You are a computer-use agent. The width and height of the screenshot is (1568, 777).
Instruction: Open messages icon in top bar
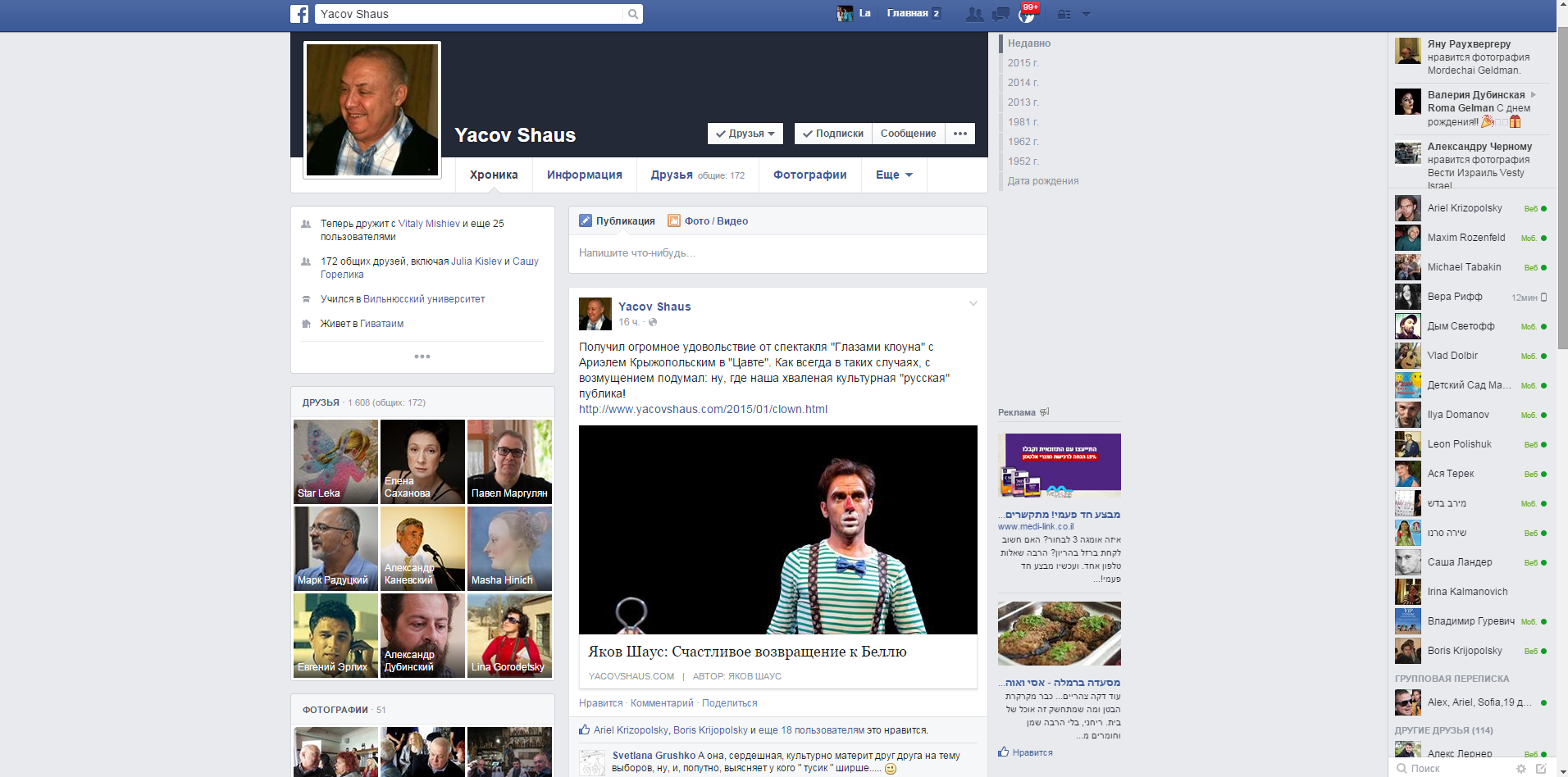[x=1001, y=14]
